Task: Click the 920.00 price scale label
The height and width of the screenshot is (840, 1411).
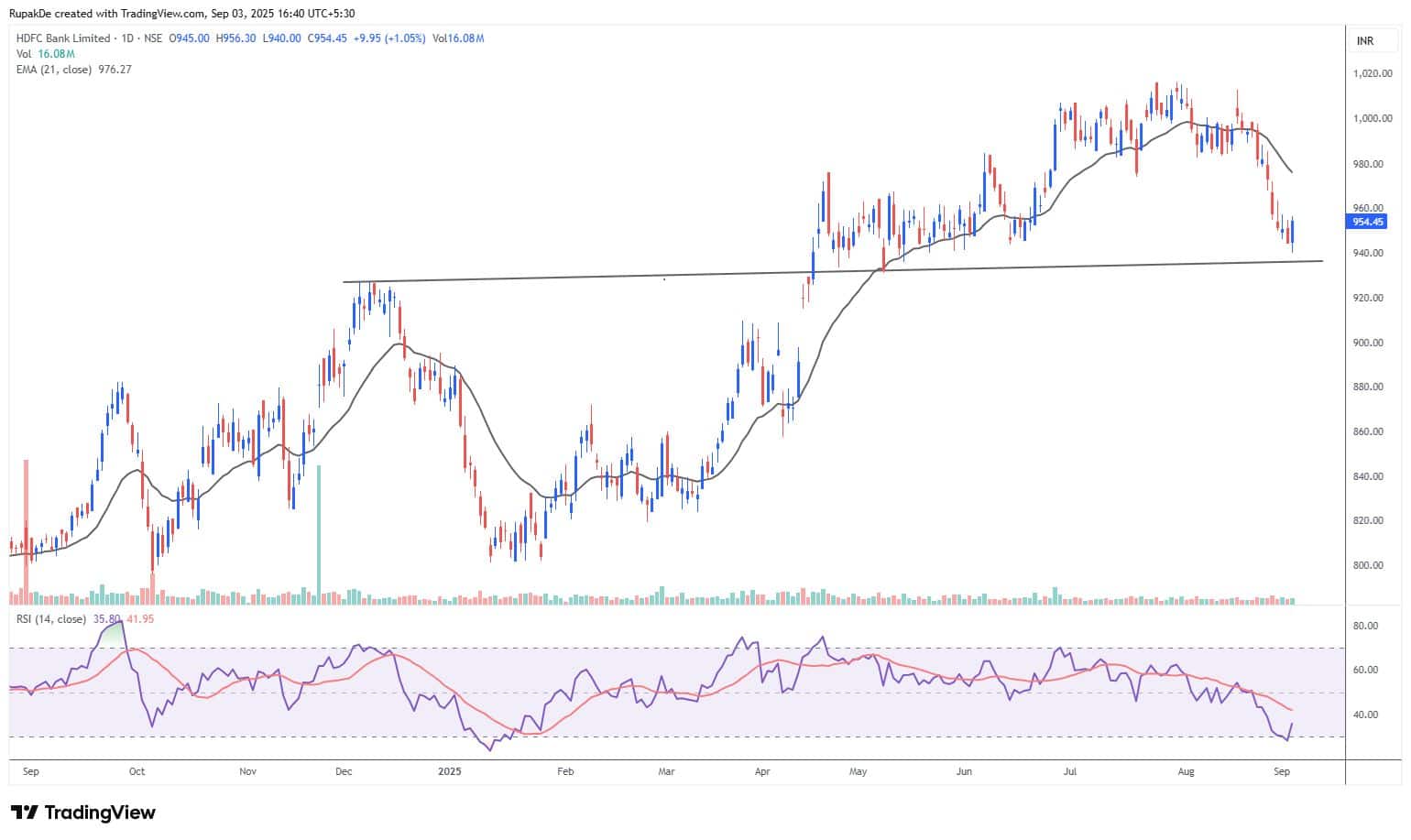Action: [x=1368, y=299]
